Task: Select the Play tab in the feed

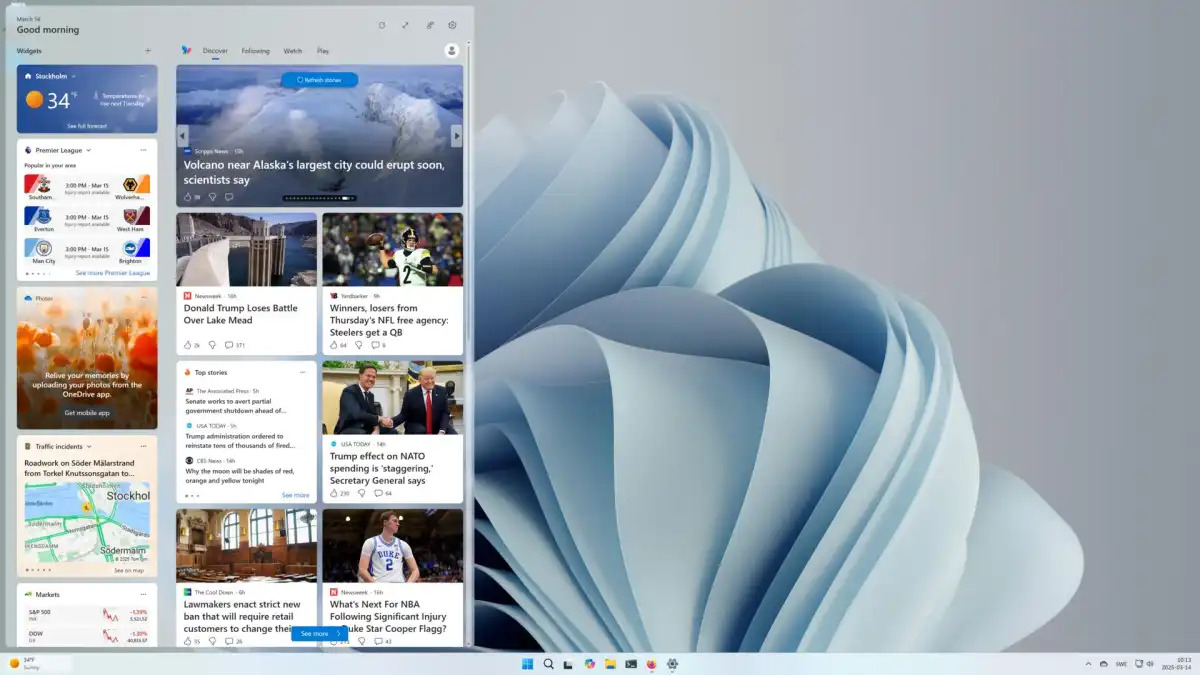Action: click(322, 50)
